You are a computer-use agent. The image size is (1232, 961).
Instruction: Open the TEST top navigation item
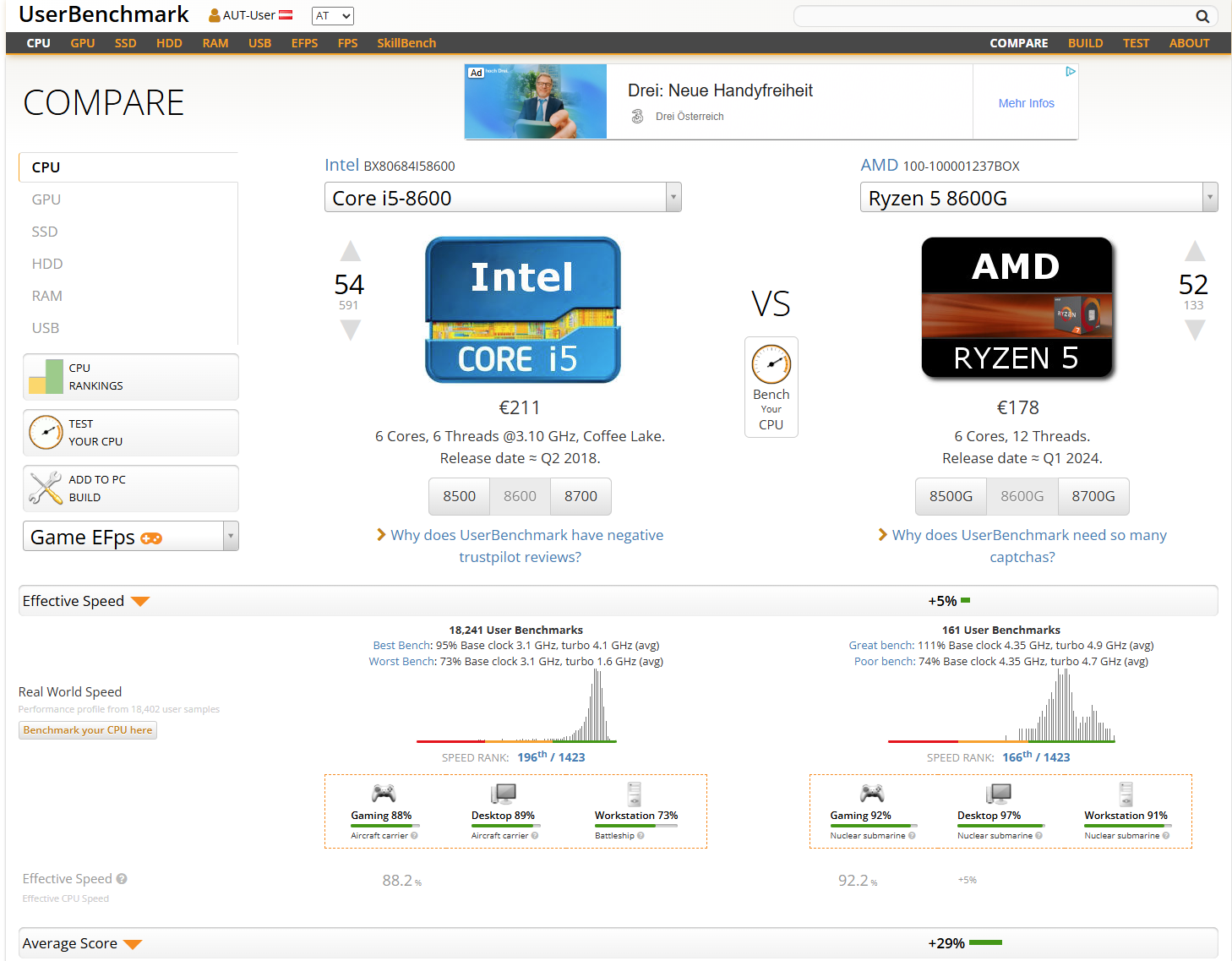[1137, 43]
